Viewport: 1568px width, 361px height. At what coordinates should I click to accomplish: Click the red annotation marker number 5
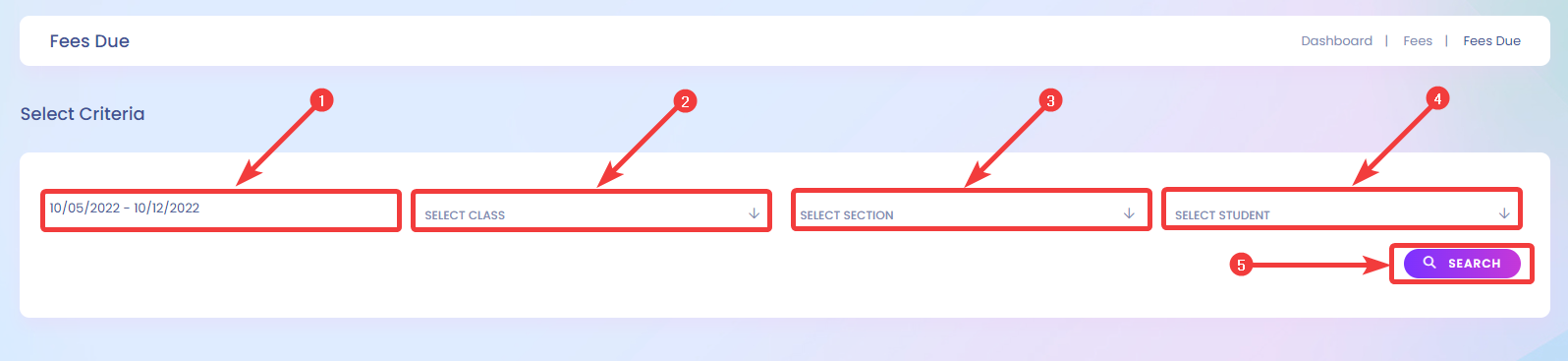(1242, 265)
